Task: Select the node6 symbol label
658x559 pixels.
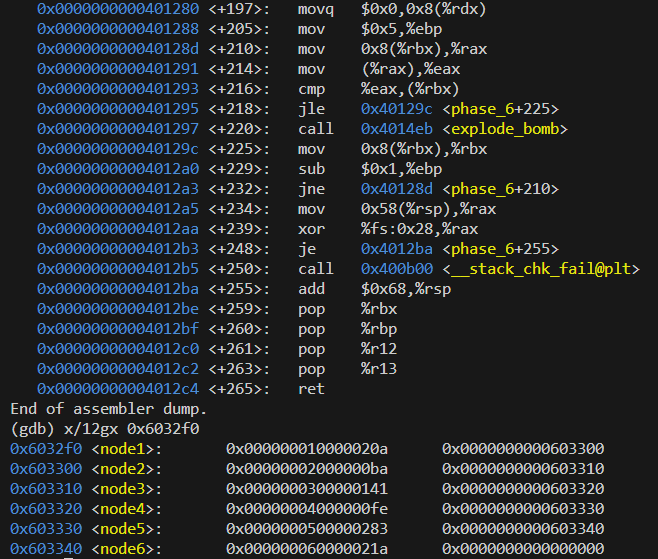Action: click(122, 549)
